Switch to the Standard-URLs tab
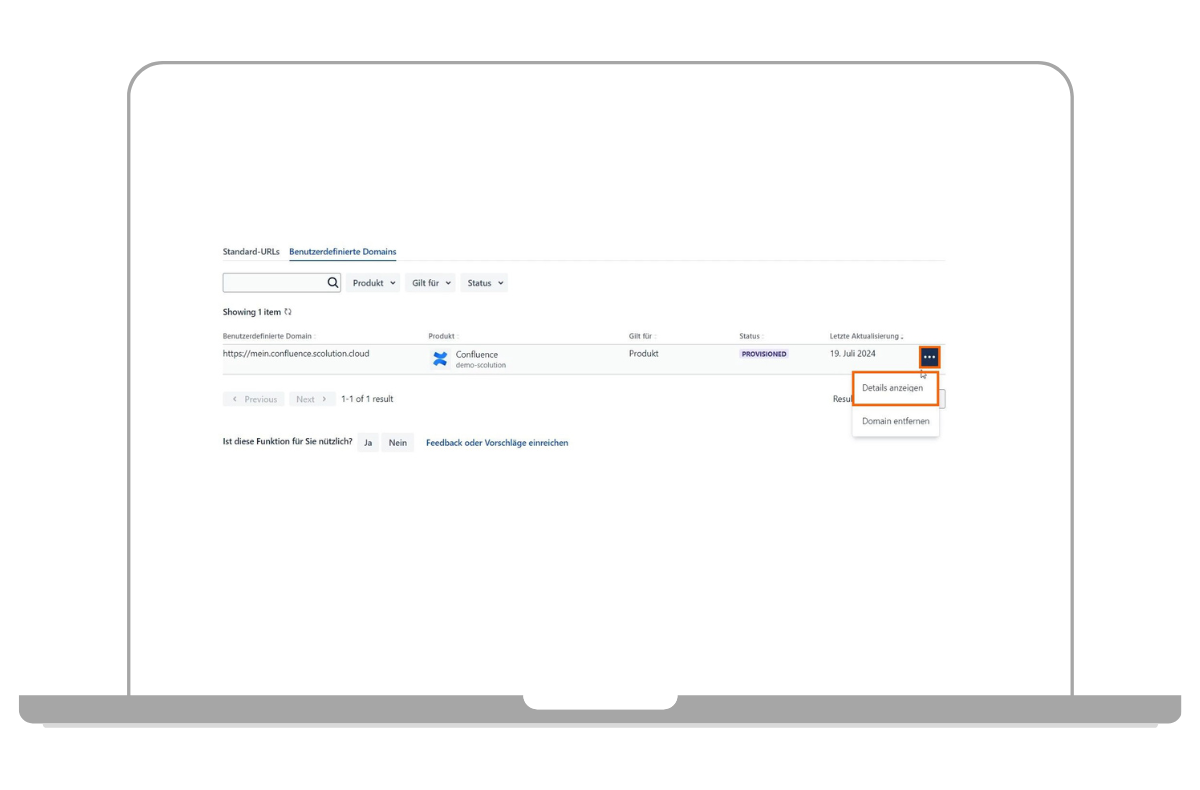The height and width of the screenshot is (790, 1200). pos(251,251)
